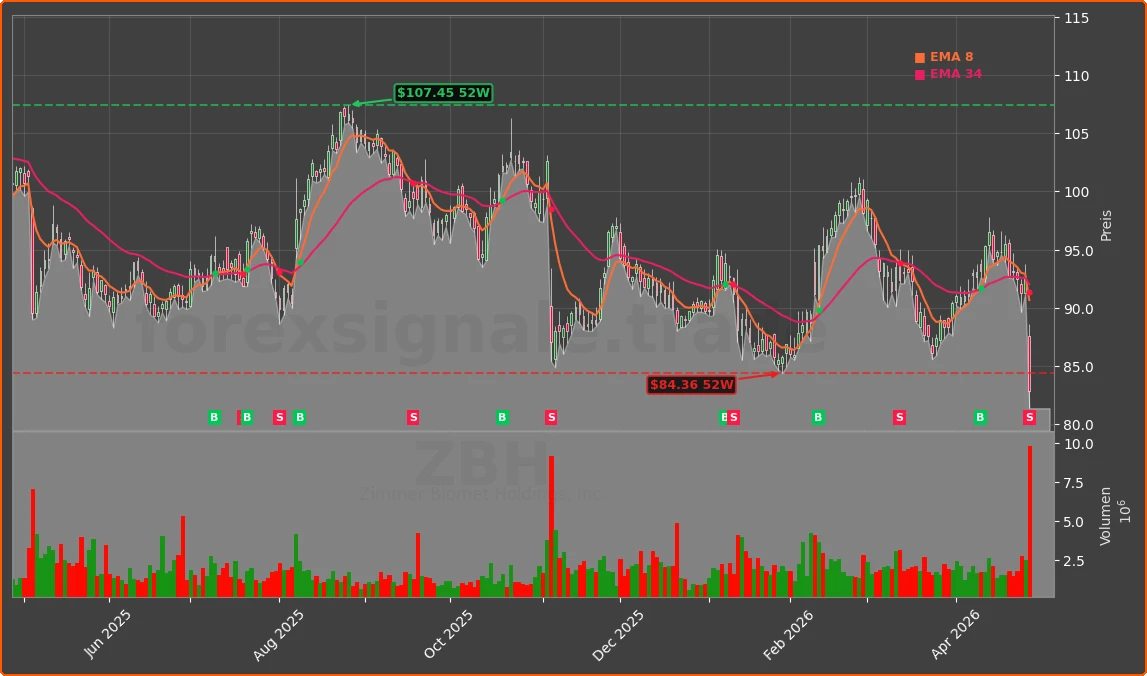Click the Volumen axis title
The image size is (1147, 676).
coord(1105,516)
